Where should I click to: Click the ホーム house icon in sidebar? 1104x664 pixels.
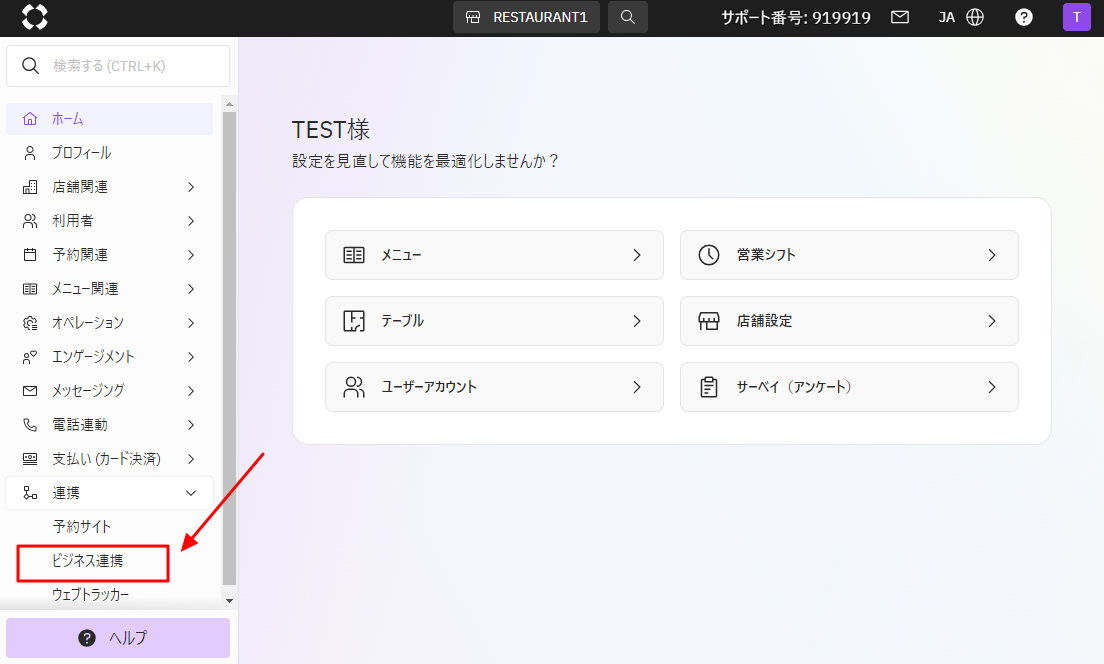point(30,119)
